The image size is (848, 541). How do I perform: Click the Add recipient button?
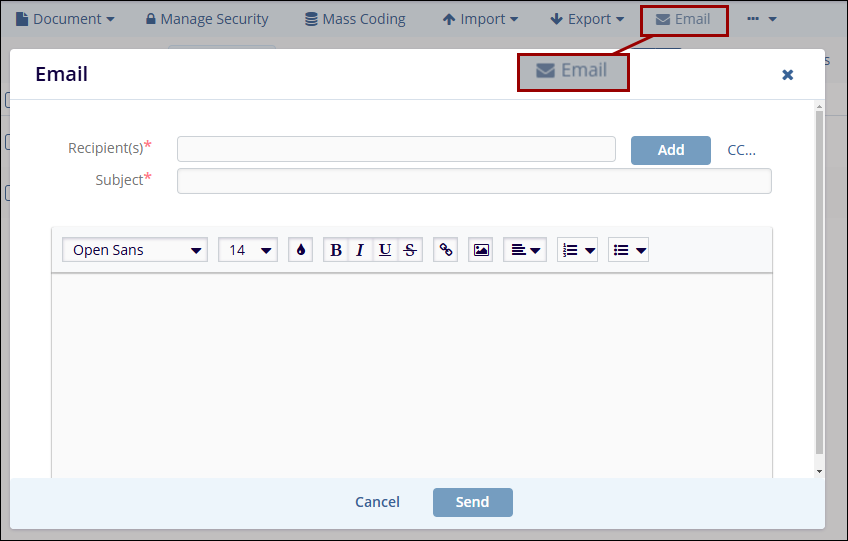pos(670,150)
